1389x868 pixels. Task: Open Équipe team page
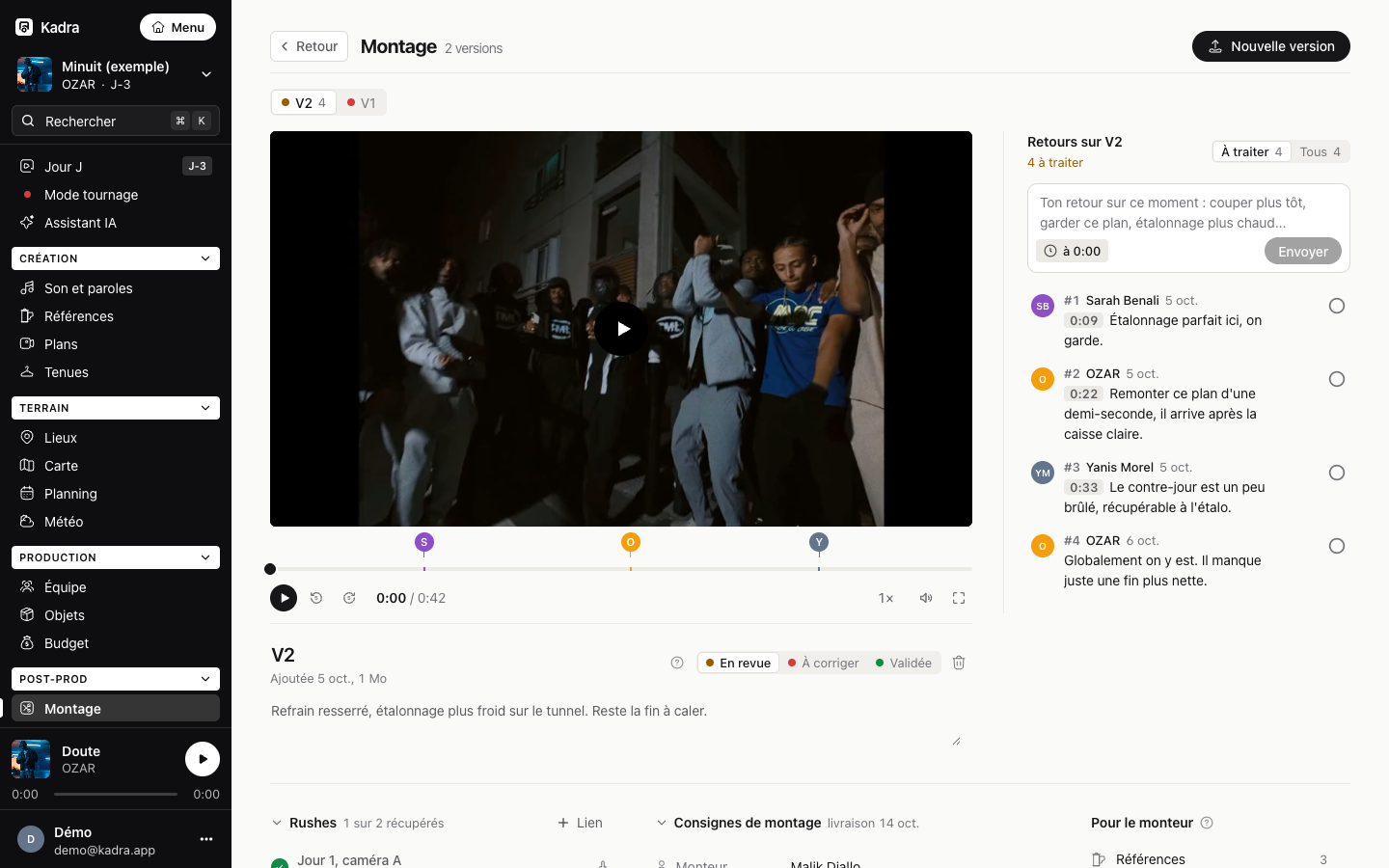point(116,586)
